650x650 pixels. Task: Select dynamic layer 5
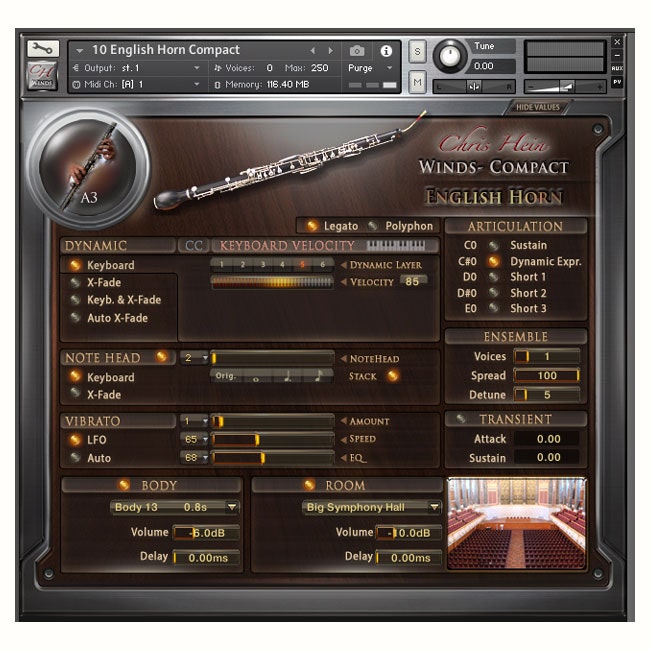[x=303, y=264]
